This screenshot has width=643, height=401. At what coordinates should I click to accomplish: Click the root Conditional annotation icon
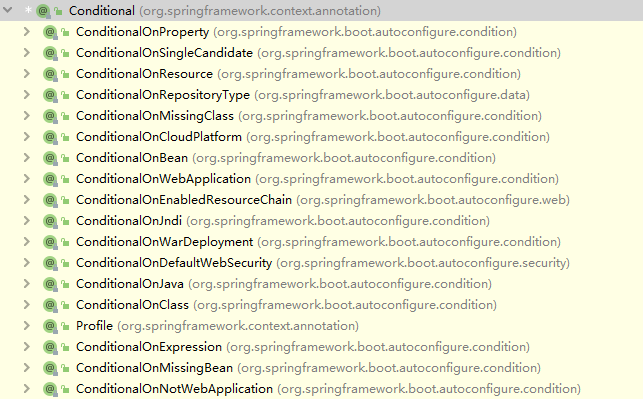44,11
